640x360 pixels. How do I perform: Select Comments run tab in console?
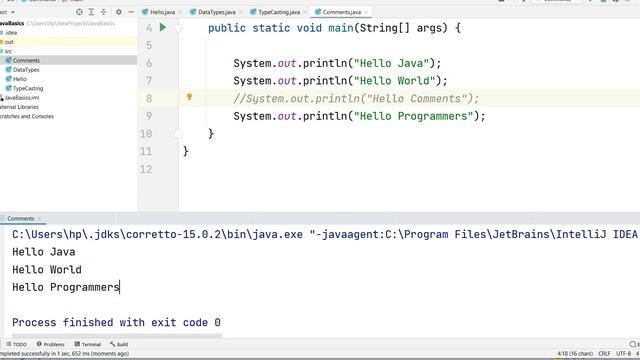[x=20, y=219]
